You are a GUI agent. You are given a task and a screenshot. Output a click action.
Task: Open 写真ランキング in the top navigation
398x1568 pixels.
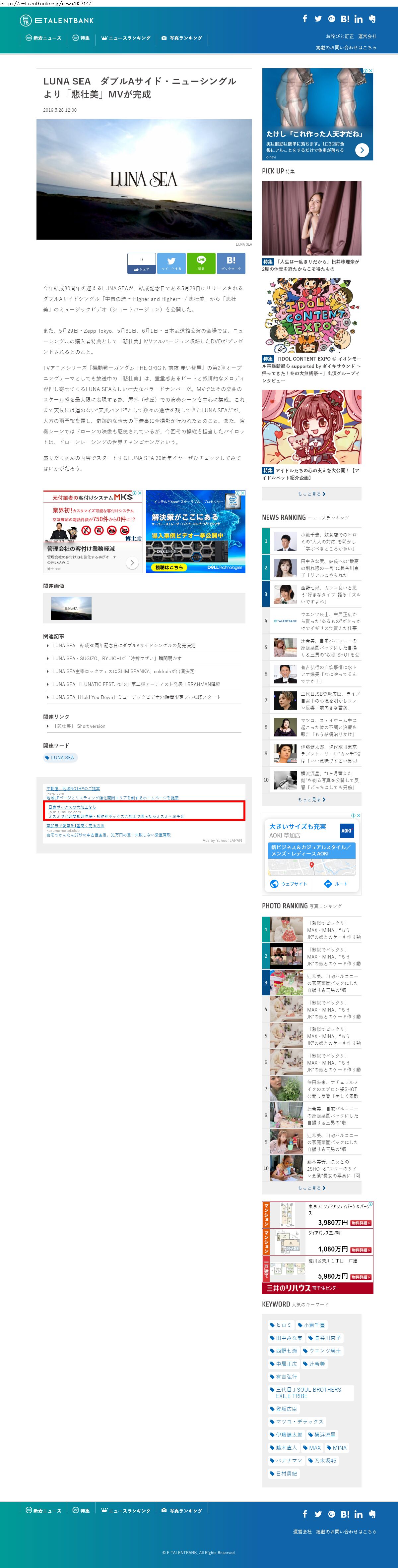tap(182, 38)
